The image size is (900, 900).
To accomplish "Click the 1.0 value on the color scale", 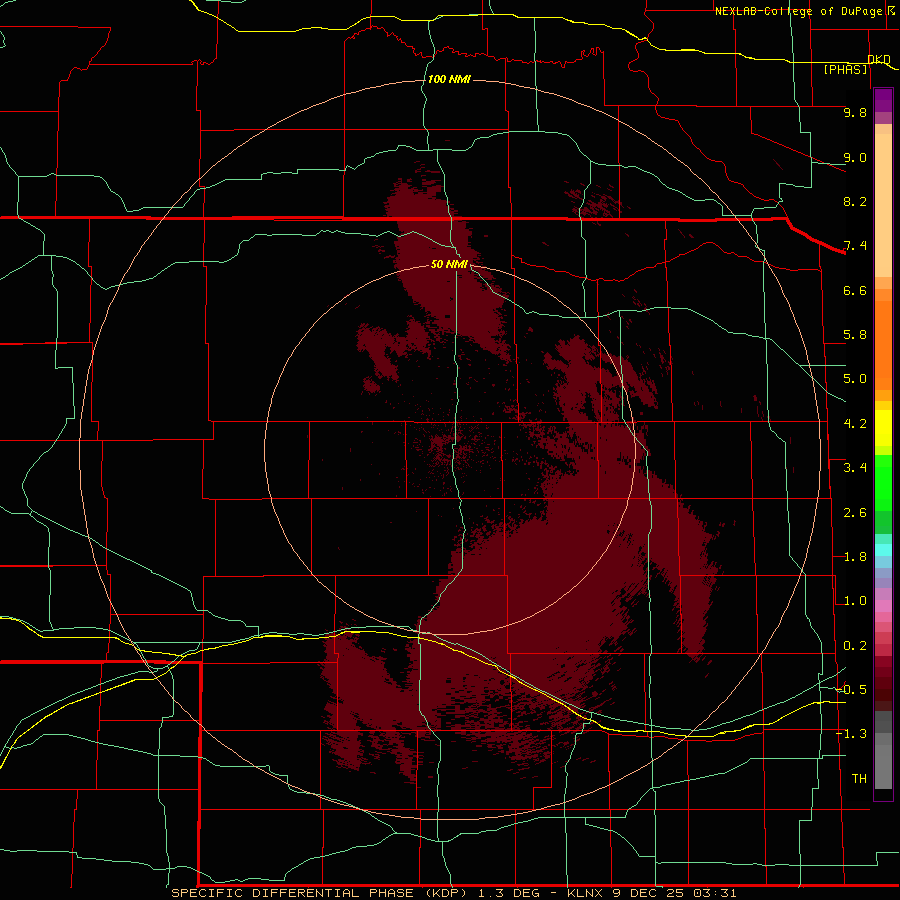I will (x=855, y=601).
